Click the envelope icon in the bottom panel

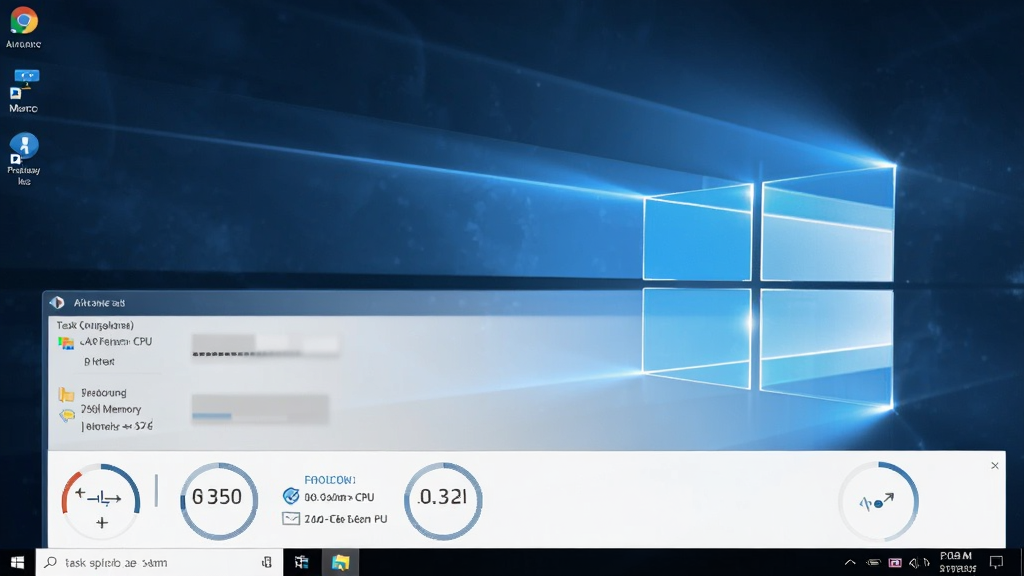pos(291,519)
